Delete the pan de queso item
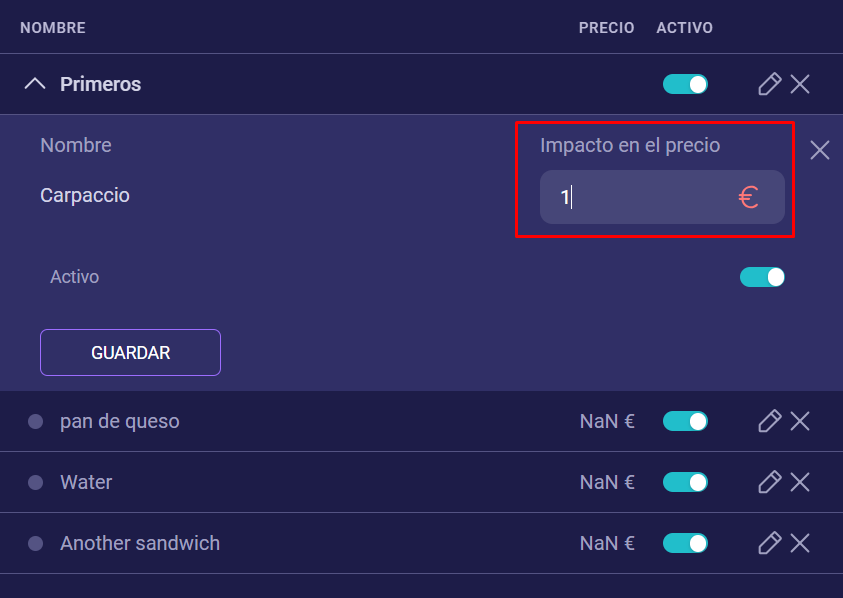 pyautogui.click(x=800, y=421)
